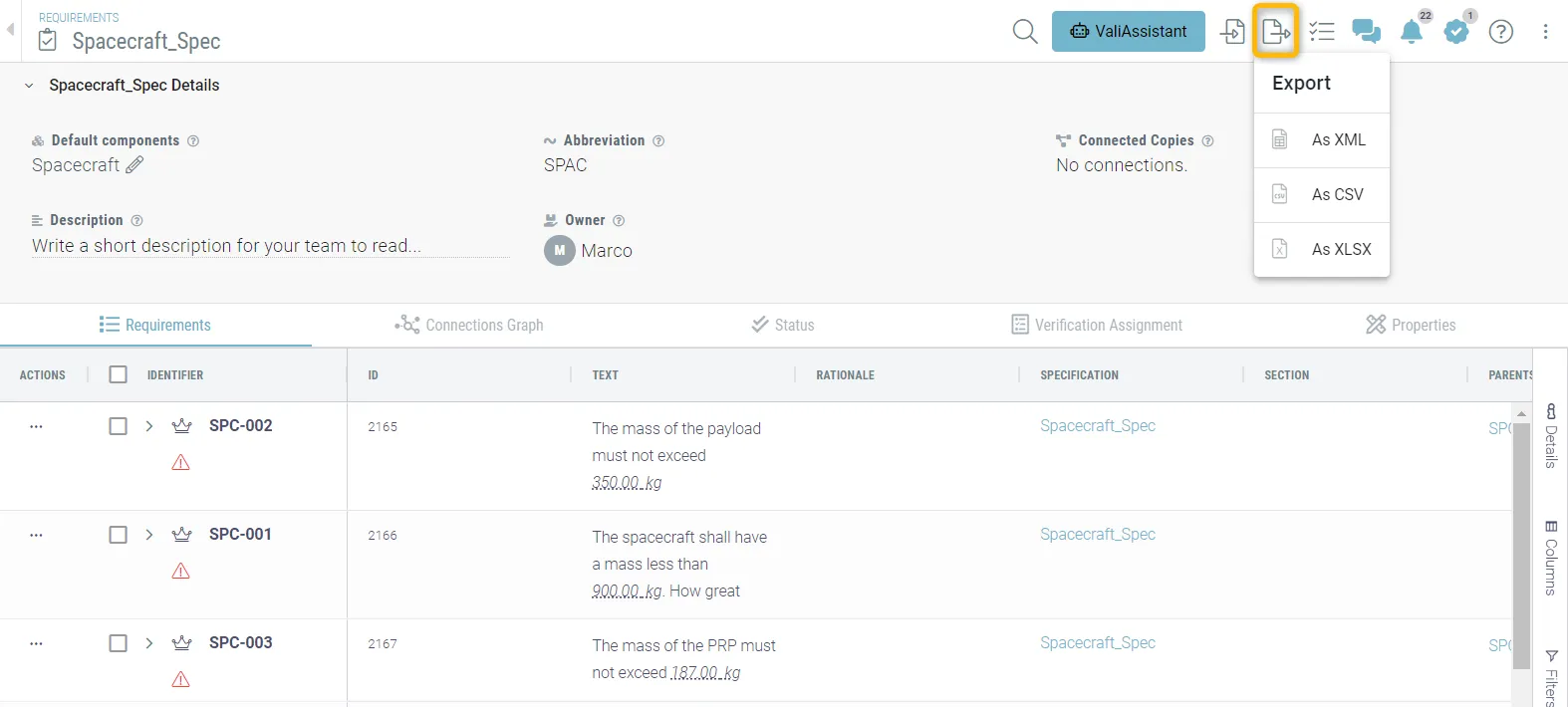
Task: Open the discussions chat icon
Action: [x=1366, y=32]
